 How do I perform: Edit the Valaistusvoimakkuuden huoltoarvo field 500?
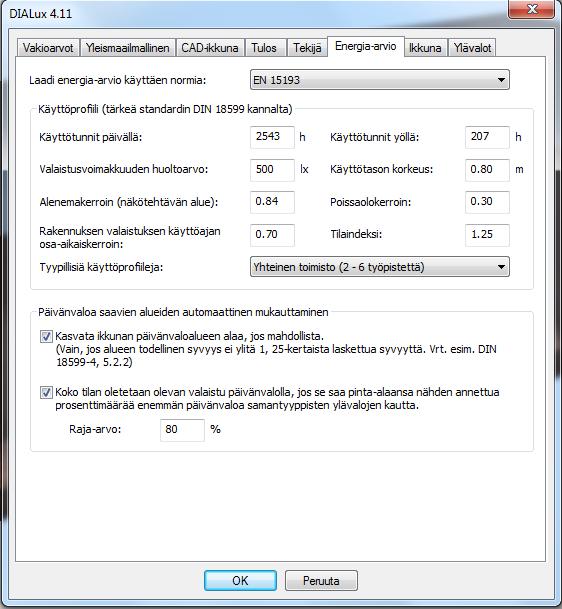point(272,170)
